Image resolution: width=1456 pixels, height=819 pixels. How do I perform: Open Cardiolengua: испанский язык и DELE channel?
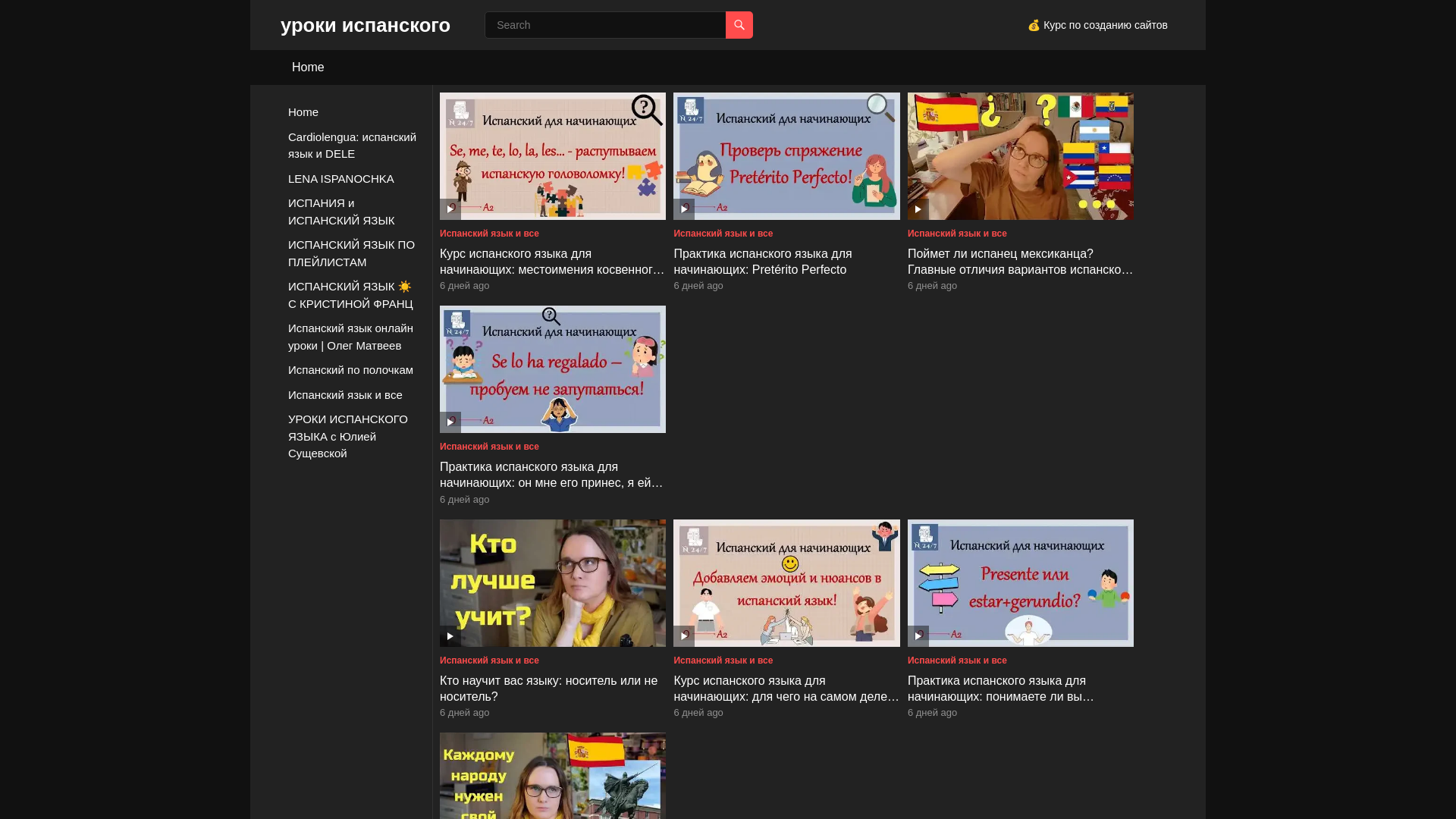[x=352, y=146]
